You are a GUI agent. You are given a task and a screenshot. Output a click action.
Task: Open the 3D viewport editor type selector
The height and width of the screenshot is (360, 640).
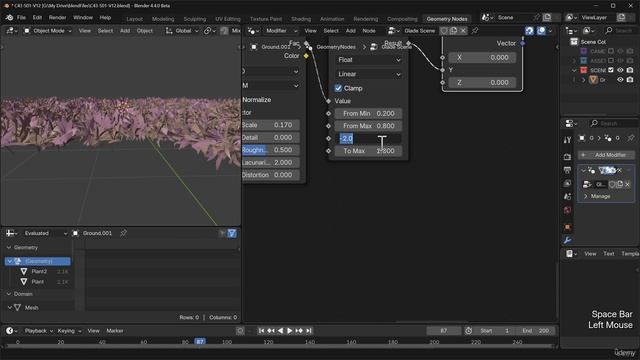coord(11,31)
